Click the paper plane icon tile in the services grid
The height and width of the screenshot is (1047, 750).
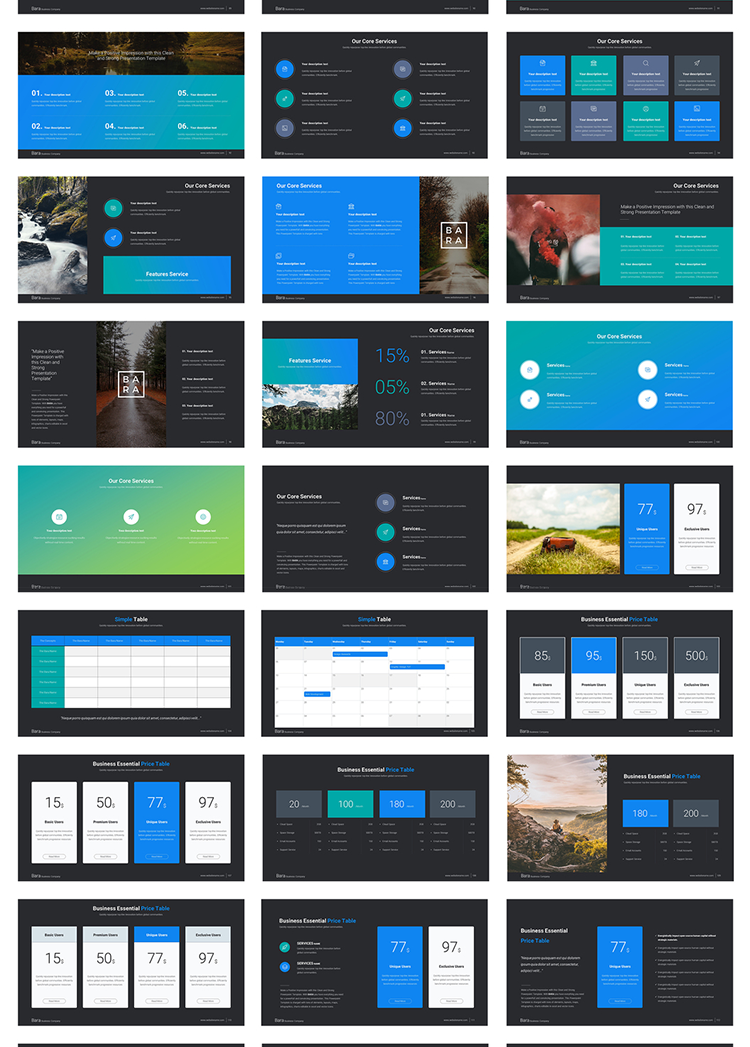tap(698, 74)
